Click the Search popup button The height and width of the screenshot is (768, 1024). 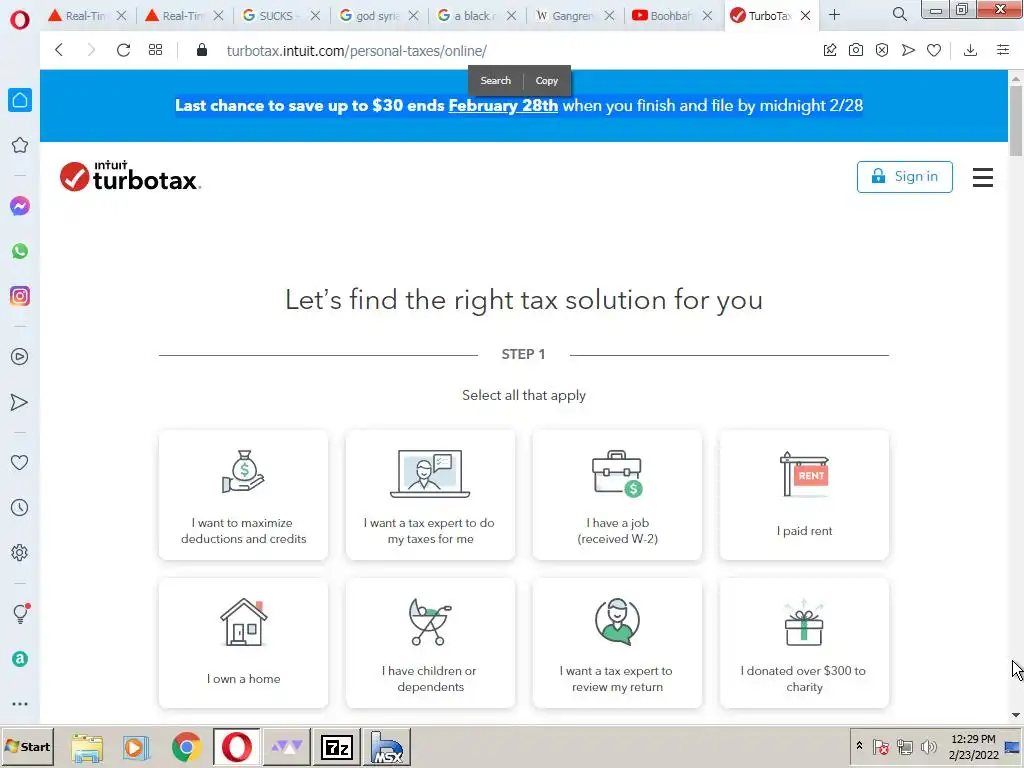(x=496, y=80)
